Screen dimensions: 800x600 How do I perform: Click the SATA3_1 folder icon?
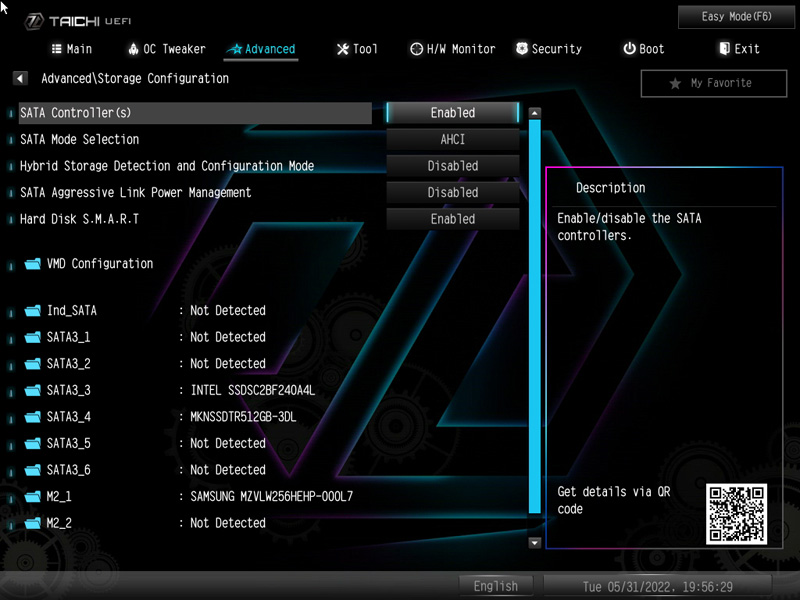point(33,337)
